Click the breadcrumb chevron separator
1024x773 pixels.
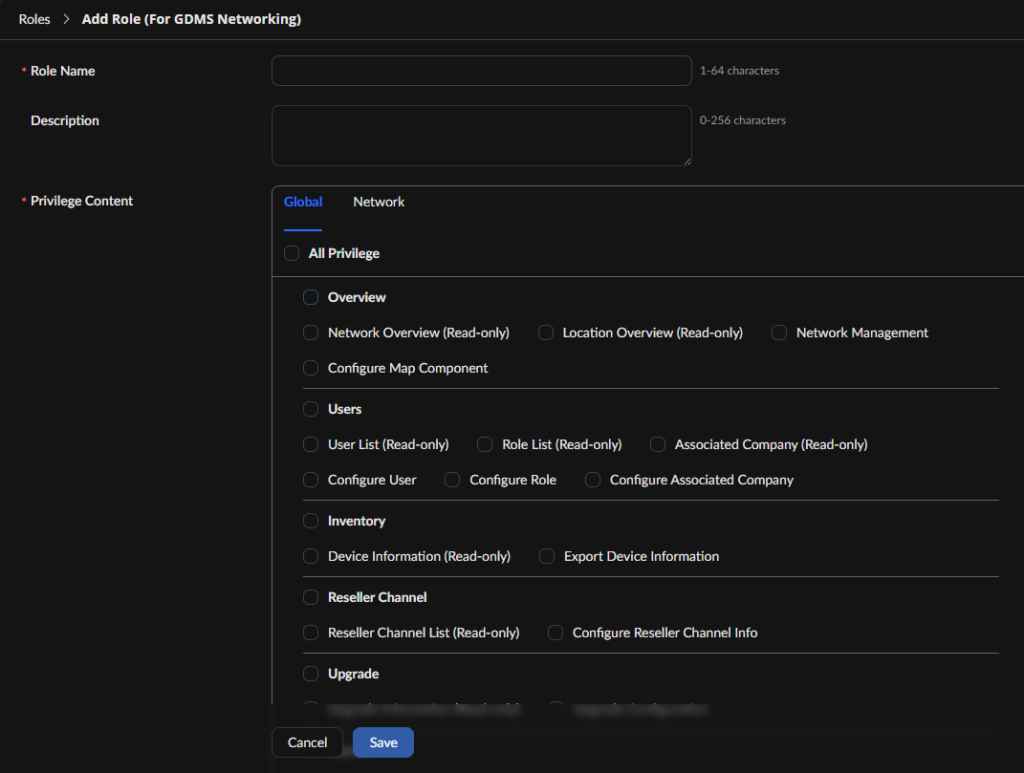click(66, 19)
